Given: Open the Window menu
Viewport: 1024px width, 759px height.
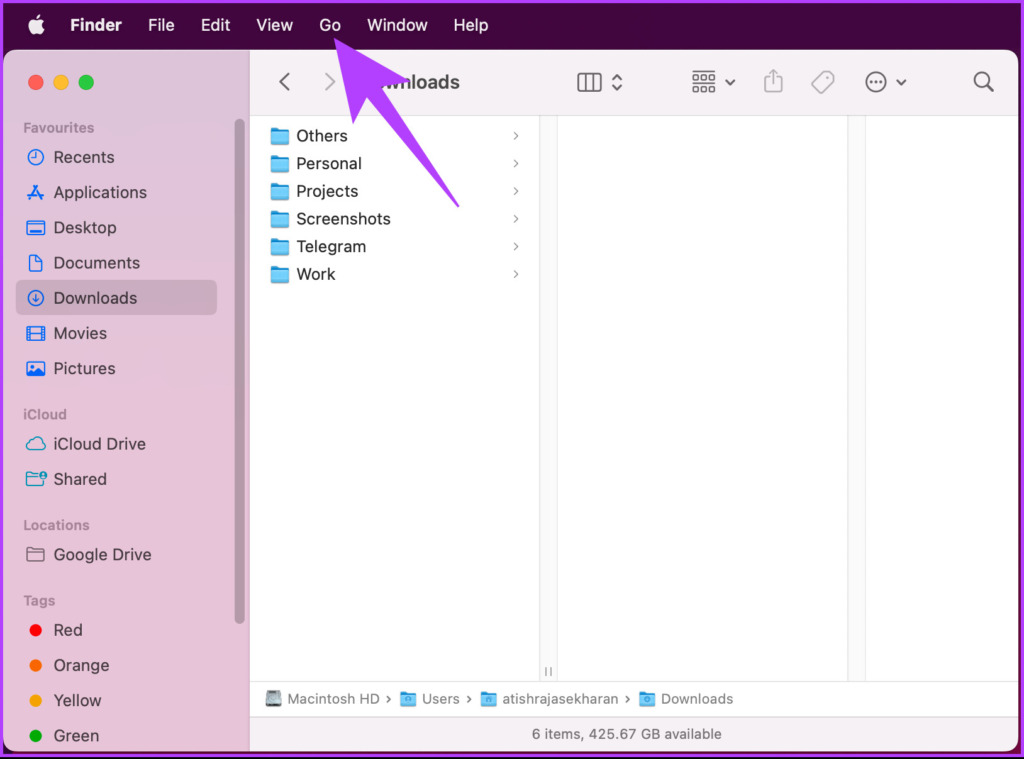Looking at the screenshot, I should tap(397, 25).
